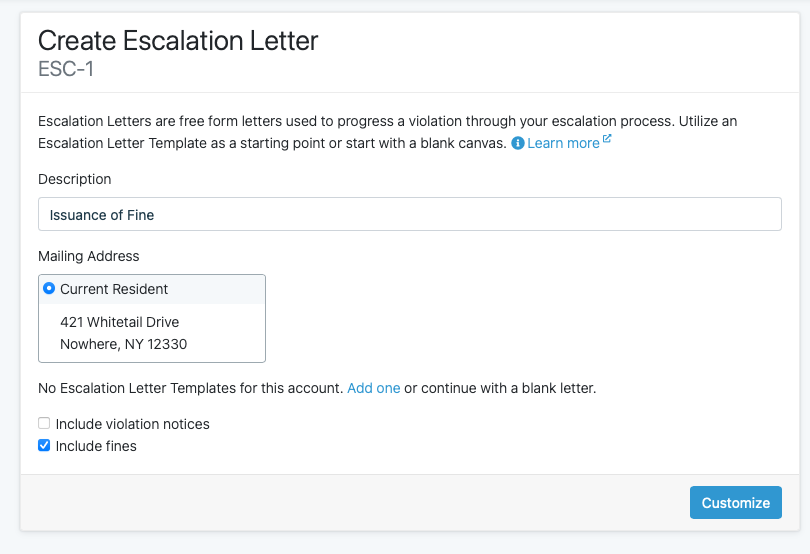Click the Nowhere, NY 12330 address line
Screen dimensions: 810x554
point(123,344)
